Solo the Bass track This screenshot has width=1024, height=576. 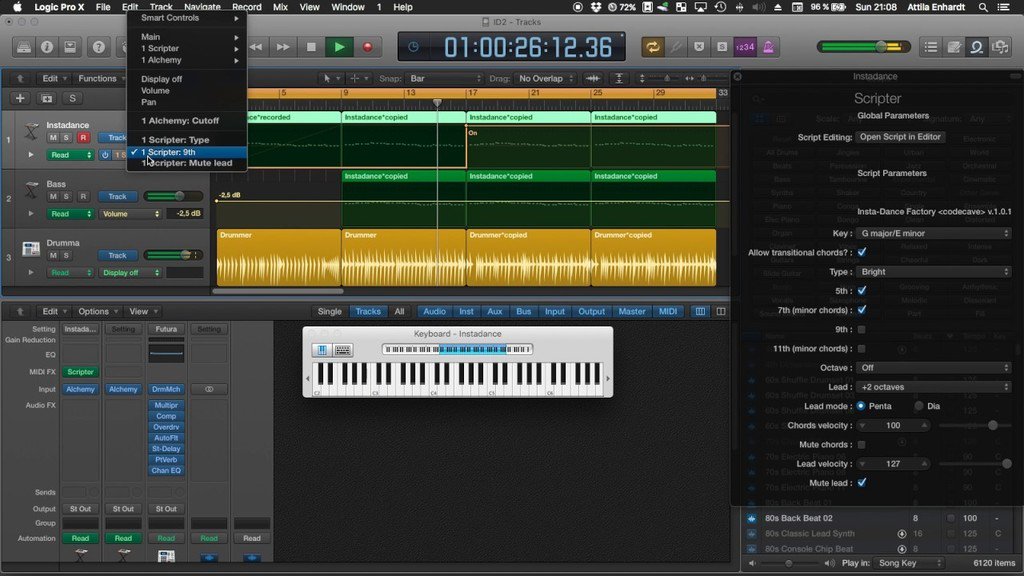pos(66,197)
